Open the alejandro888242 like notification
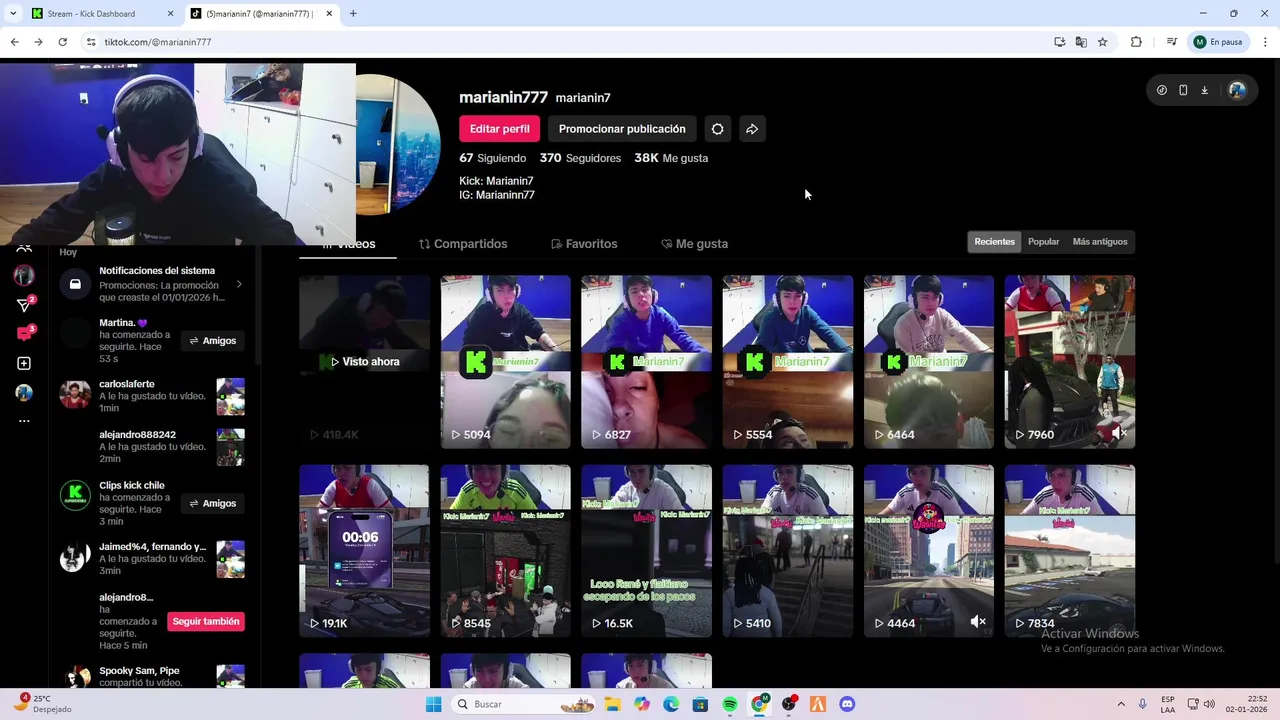Image resolution: width=1280 pixels, height=720 pixels. [x=152, y=446]
